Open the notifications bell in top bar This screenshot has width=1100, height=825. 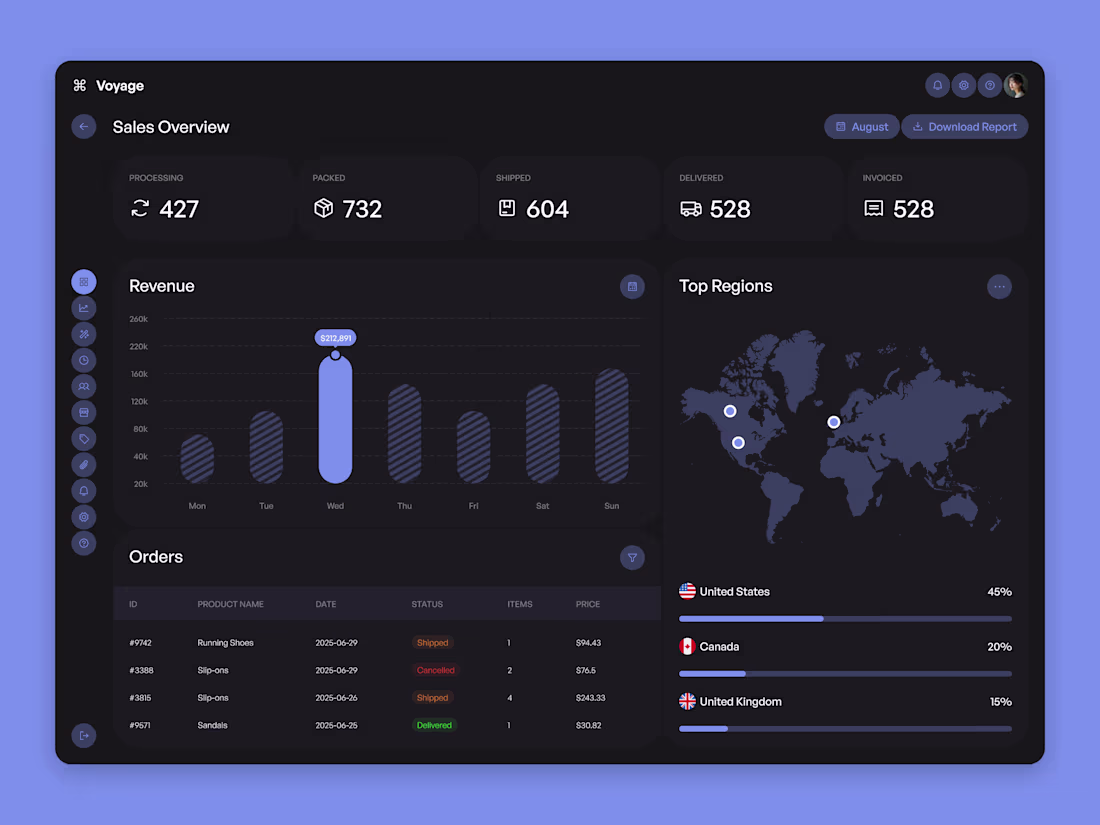[937, 85]
